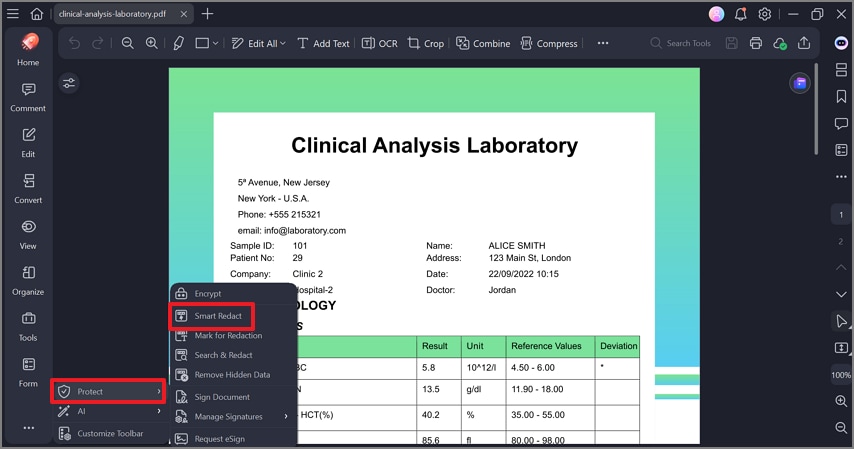Choose Sign Document
Screen dimensions: 854x449
pos(233,397)
